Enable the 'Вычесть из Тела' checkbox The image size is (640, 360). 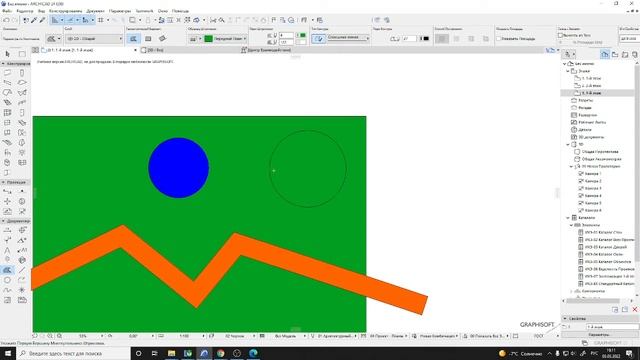click(x=560, y=36)
